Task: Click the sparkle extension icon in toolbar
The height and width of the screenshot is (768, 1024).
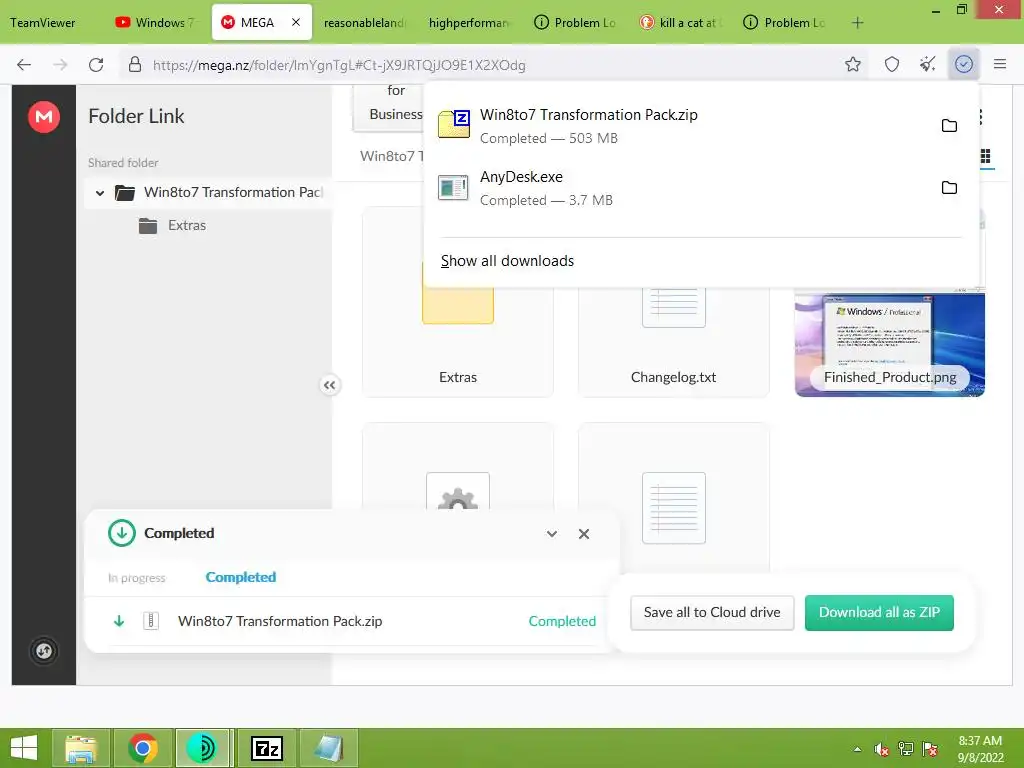Action: click(x=927, y=64)
